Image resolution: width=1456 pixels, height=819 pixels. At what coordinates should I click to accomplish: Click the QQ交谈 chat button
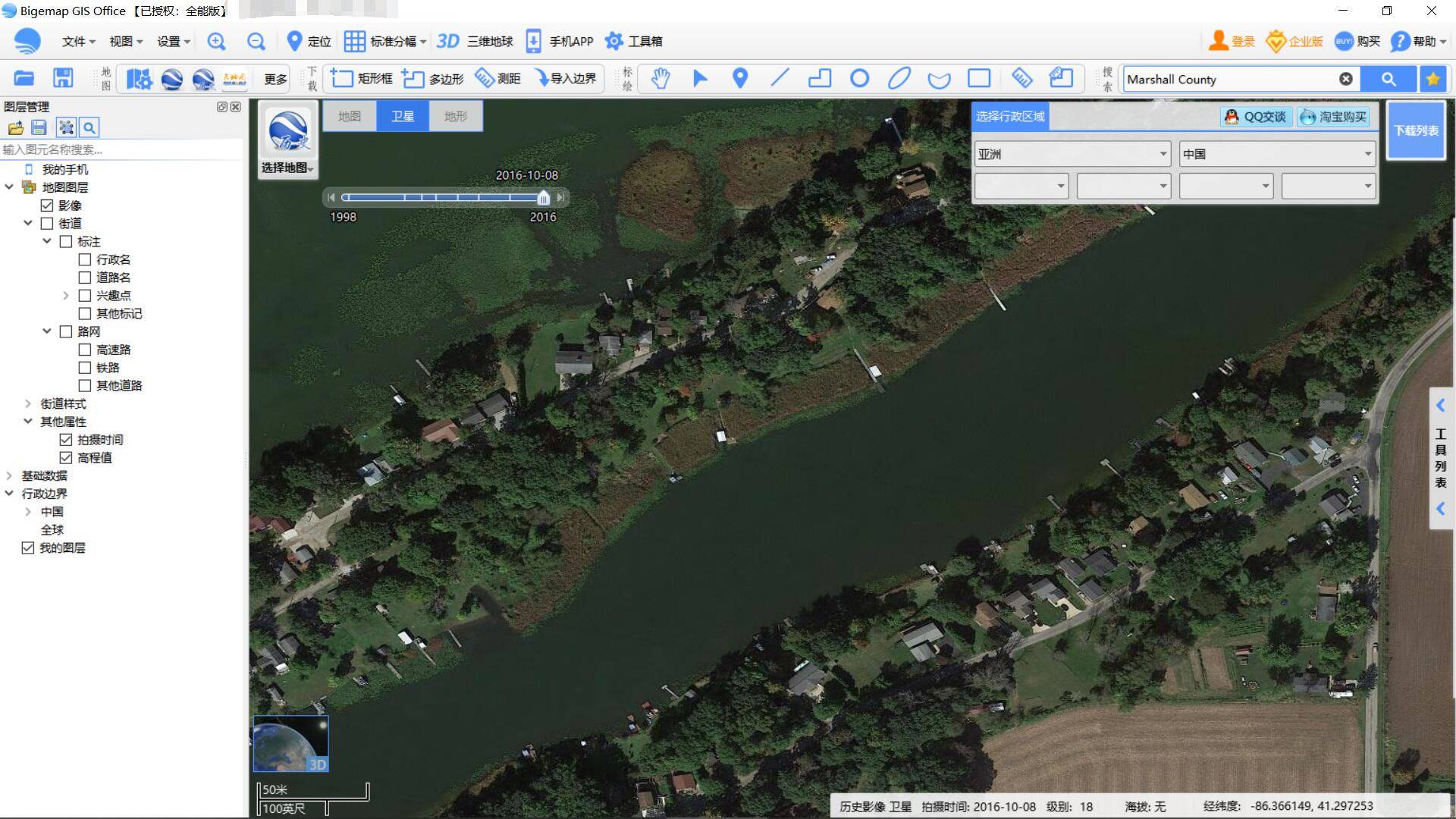[x=1255, y=117]
